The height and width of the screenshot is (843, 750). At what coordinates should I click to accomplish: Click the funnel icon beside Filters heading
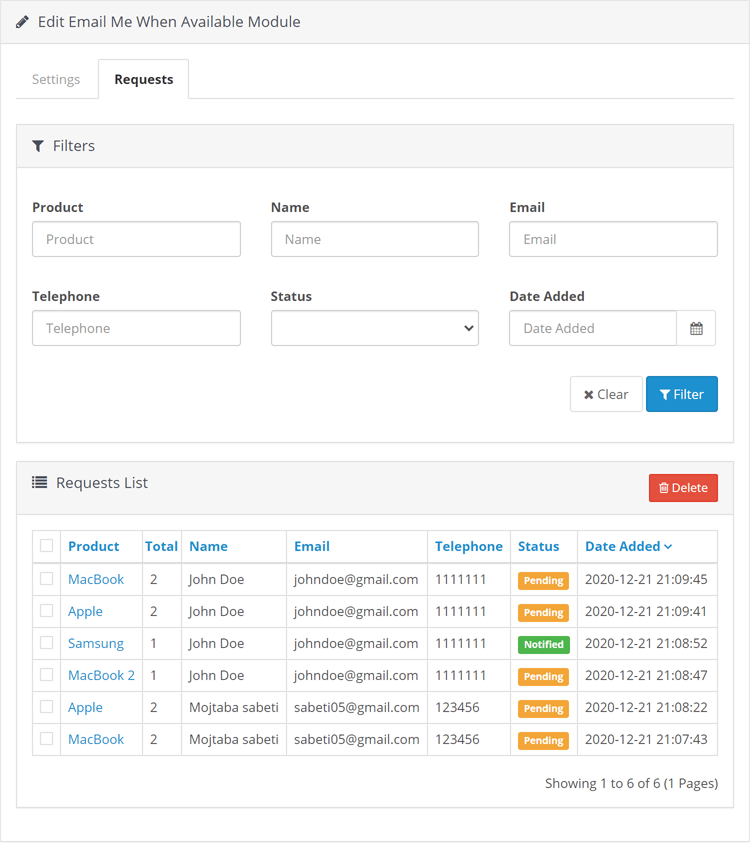coord(38,146)
